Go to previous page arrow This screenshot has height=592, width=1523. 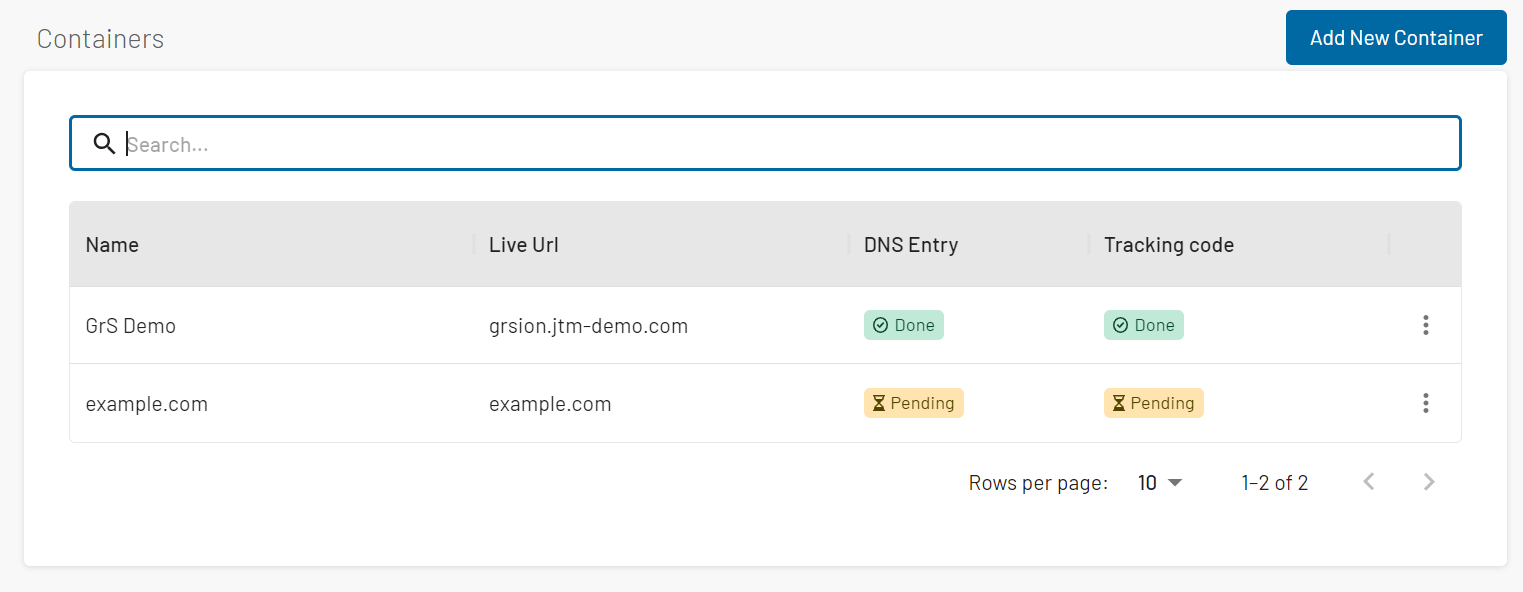(1369, 482)
